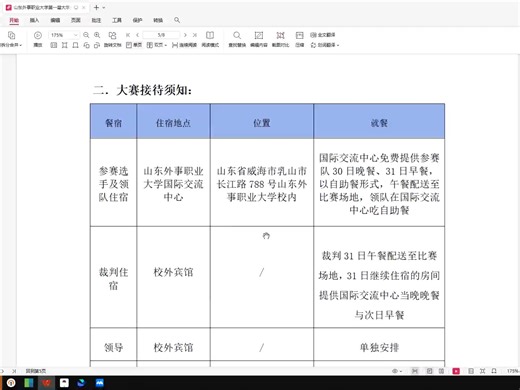
Task: Click the 裁判住宿 table cell
Action: [x=113, y=277]
